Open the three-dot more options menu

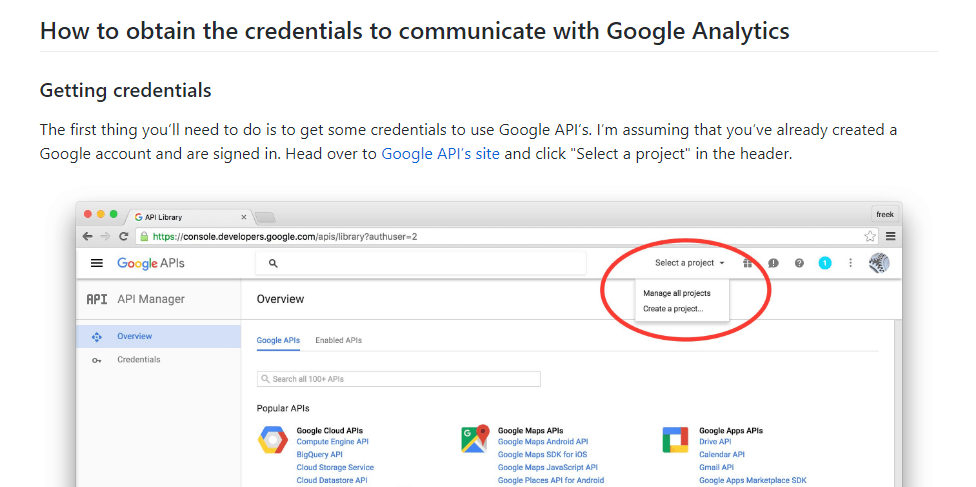(850, 263)
